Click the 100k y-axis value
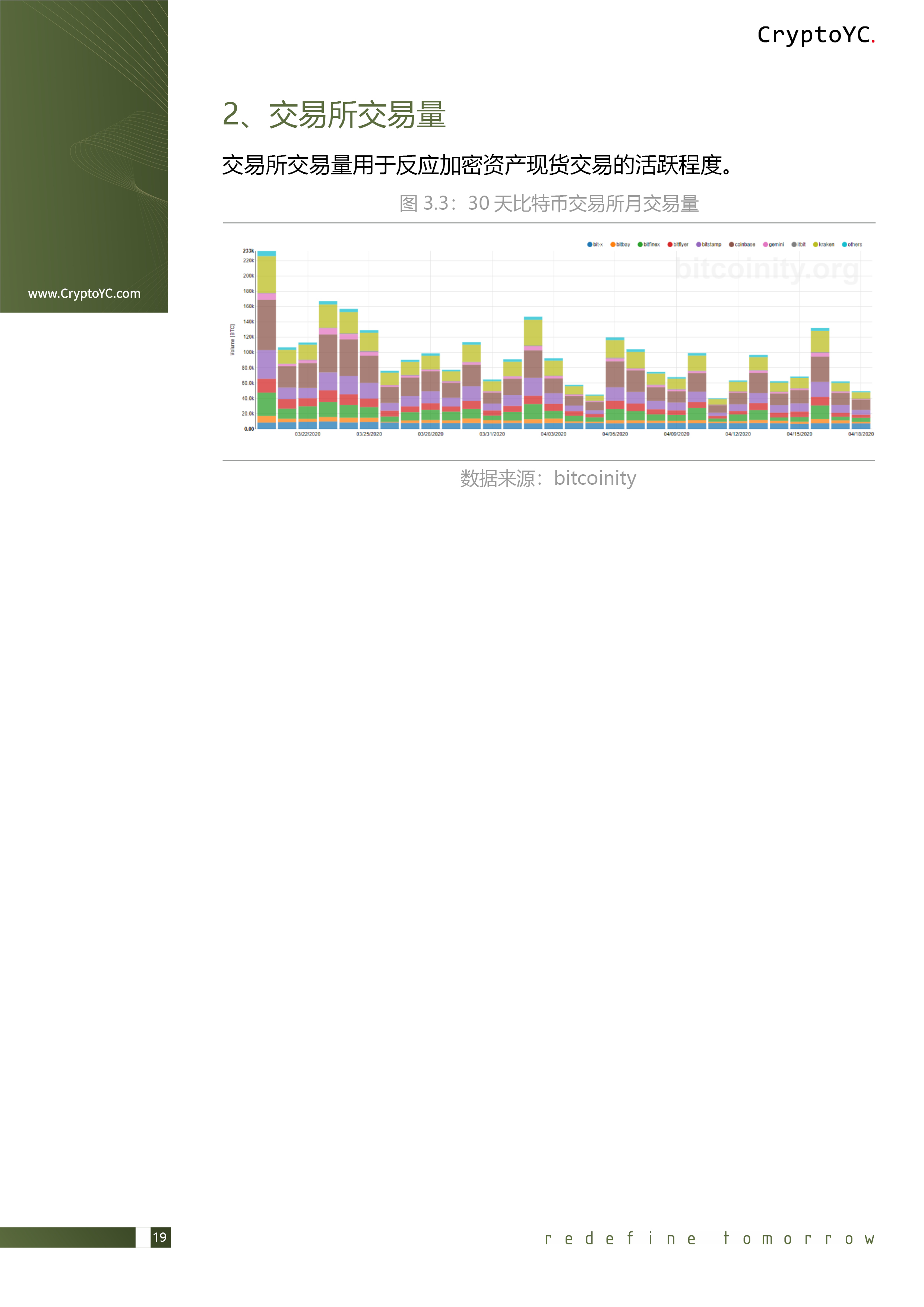The height and width of the screenshot is (1307, 924). point(248,352)
